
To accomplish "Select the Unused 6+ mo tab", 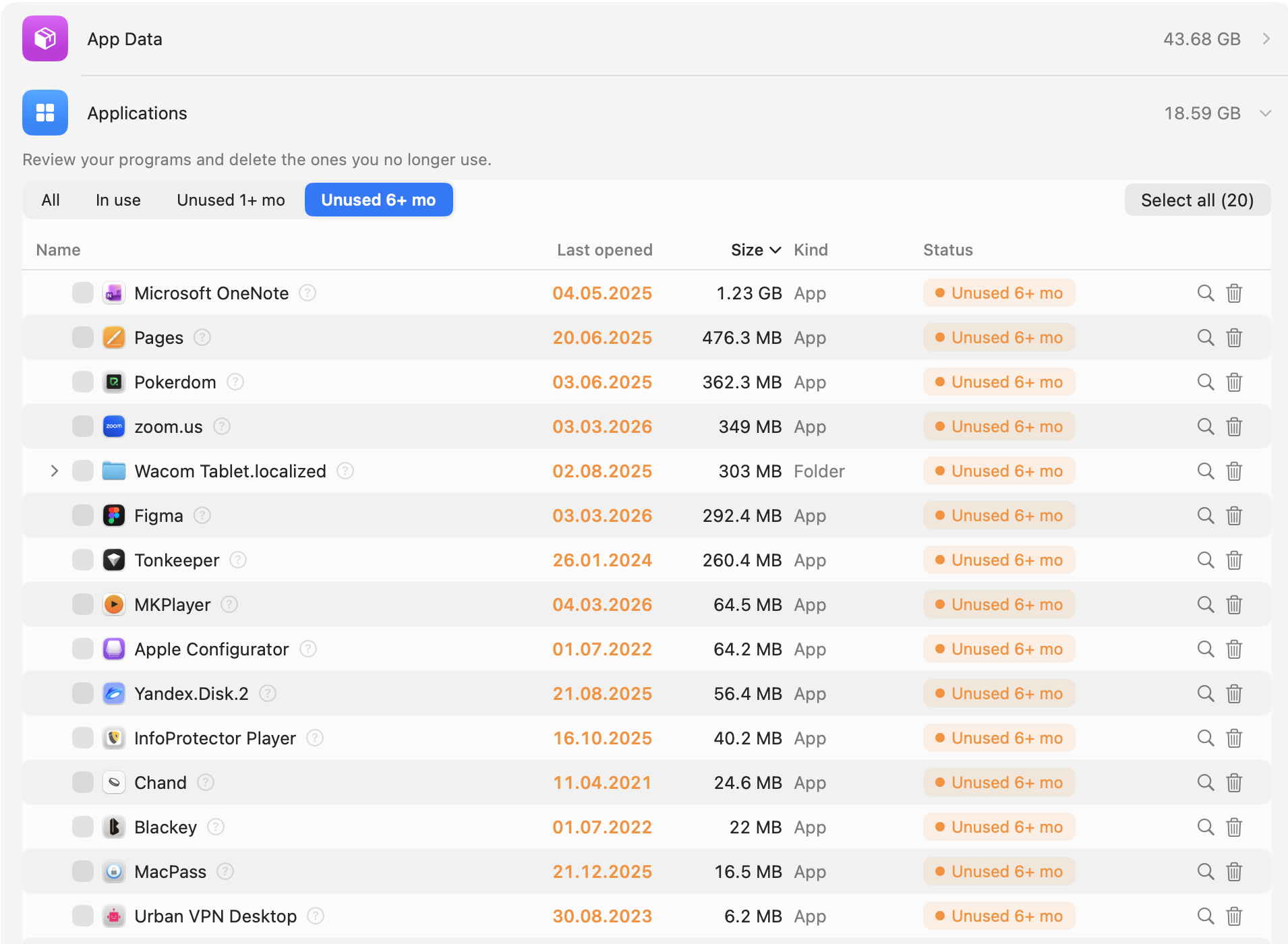I will pyautogui.click(x=378, y=200).
